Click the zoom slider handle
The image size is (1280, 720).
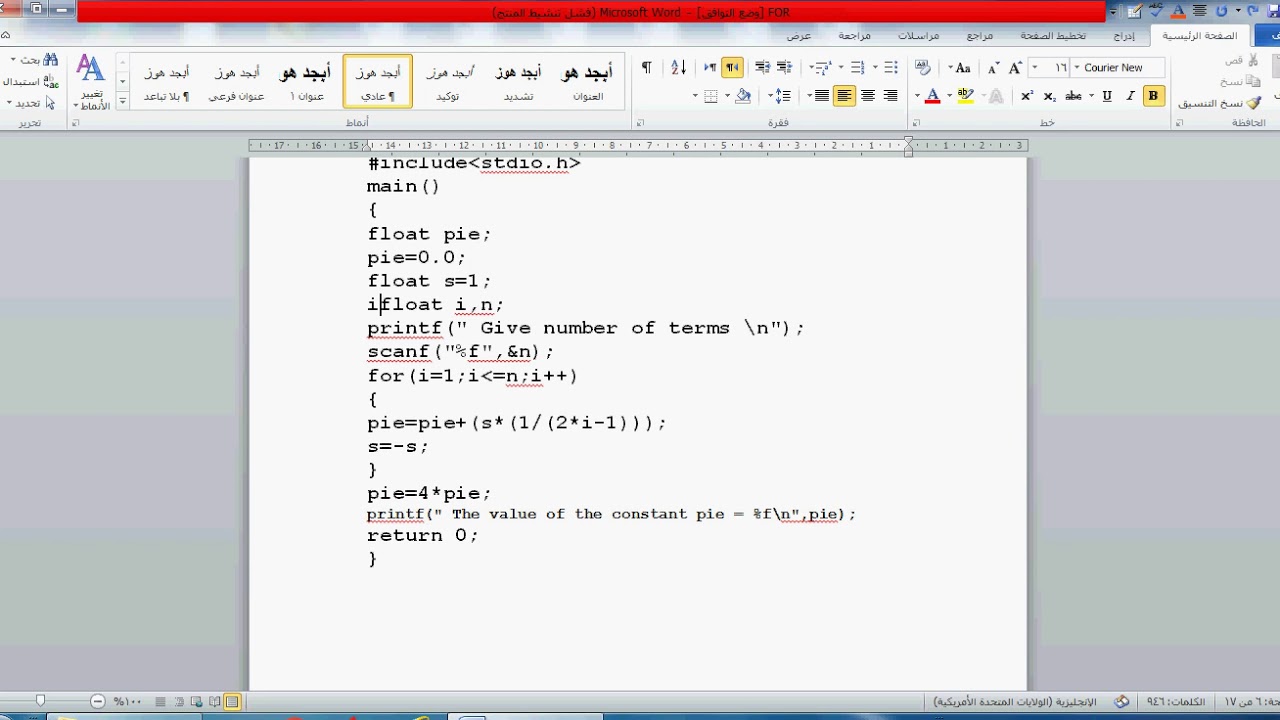pyautogui.click(x=41, y=702)
